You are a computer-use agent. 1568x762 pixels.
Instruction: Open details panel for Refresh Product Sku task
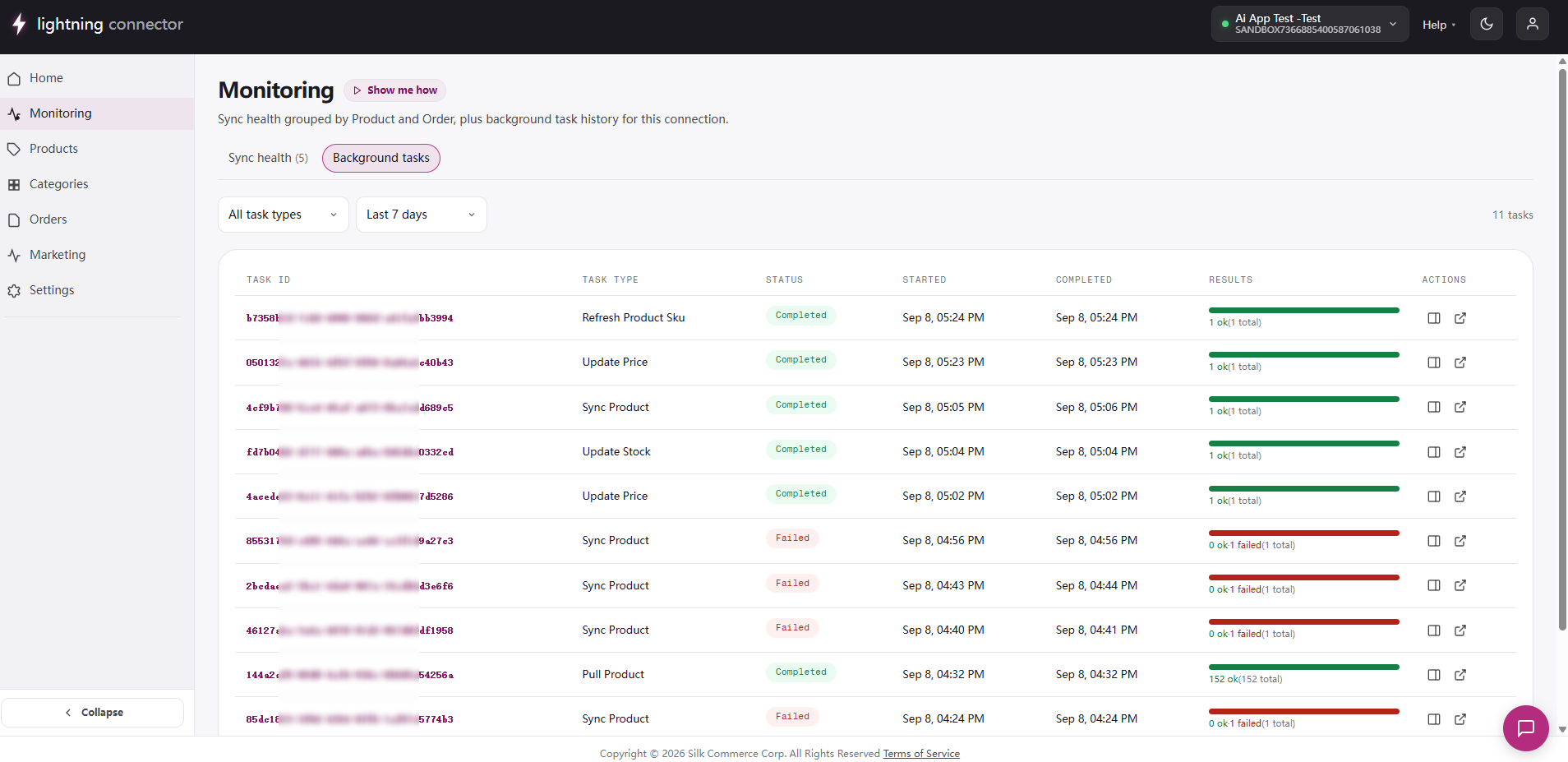click(x=1434, y=318)
